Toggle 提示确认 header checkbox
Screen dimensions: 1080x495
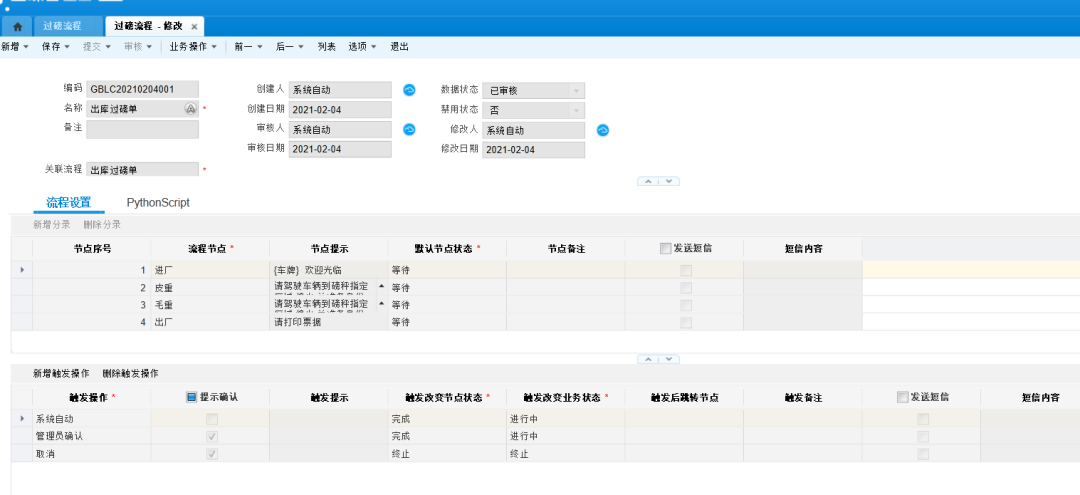(x=192, y=397)
